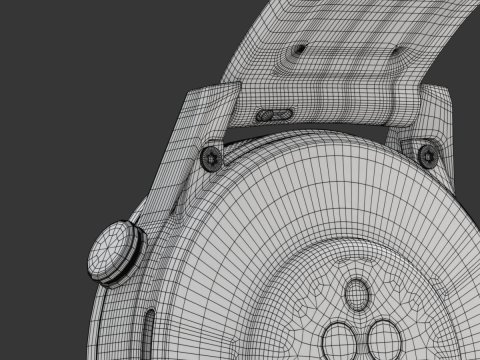Image resolution: width=480 pixels, height=360 pixels.
Task: Select the strap quick-release slider
Action: pos(274,115)
